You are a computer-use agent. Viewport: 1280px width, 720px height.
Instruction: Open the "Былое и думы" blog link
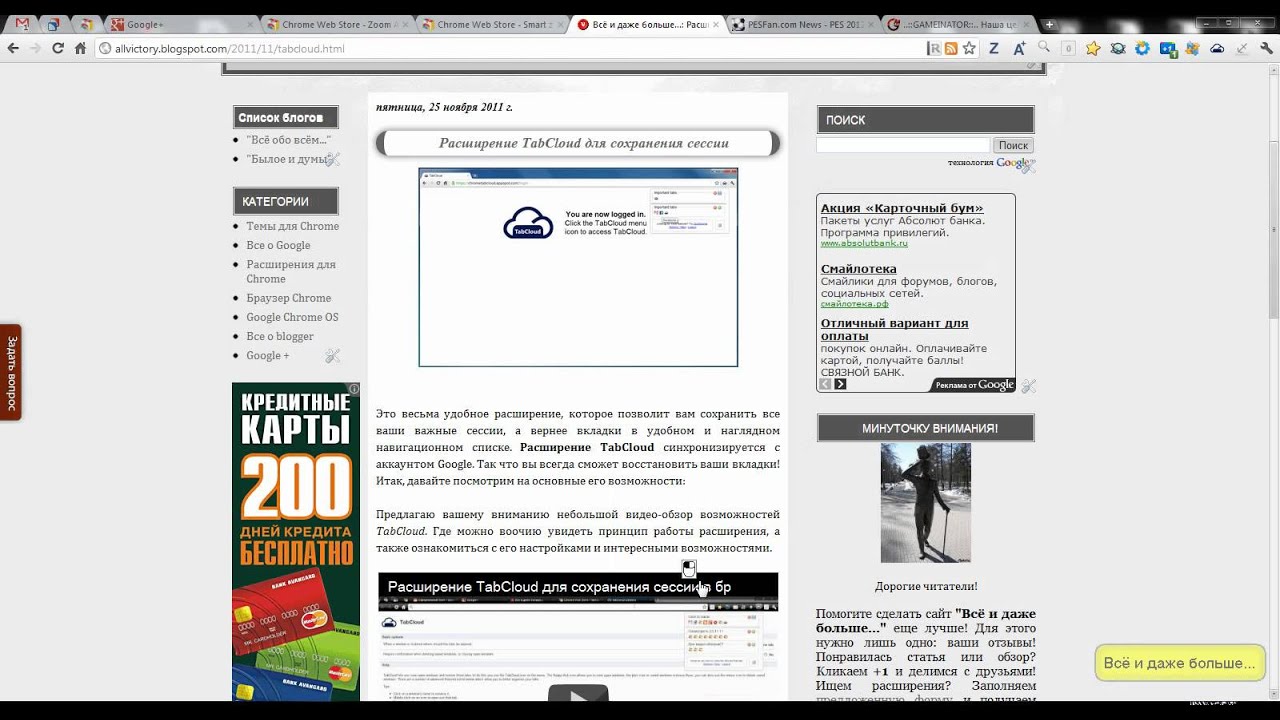coord(286,159)
